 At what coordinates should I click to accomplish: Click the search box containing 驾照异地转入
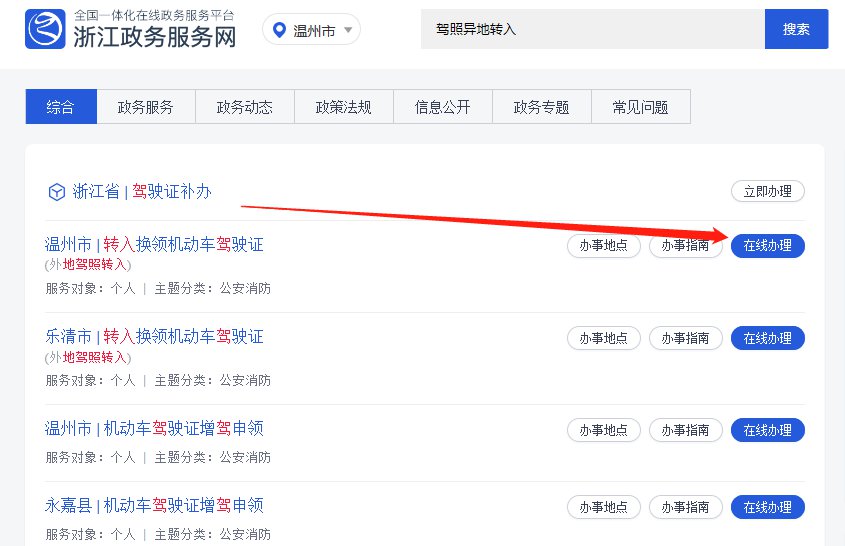(x=592, y=29)
